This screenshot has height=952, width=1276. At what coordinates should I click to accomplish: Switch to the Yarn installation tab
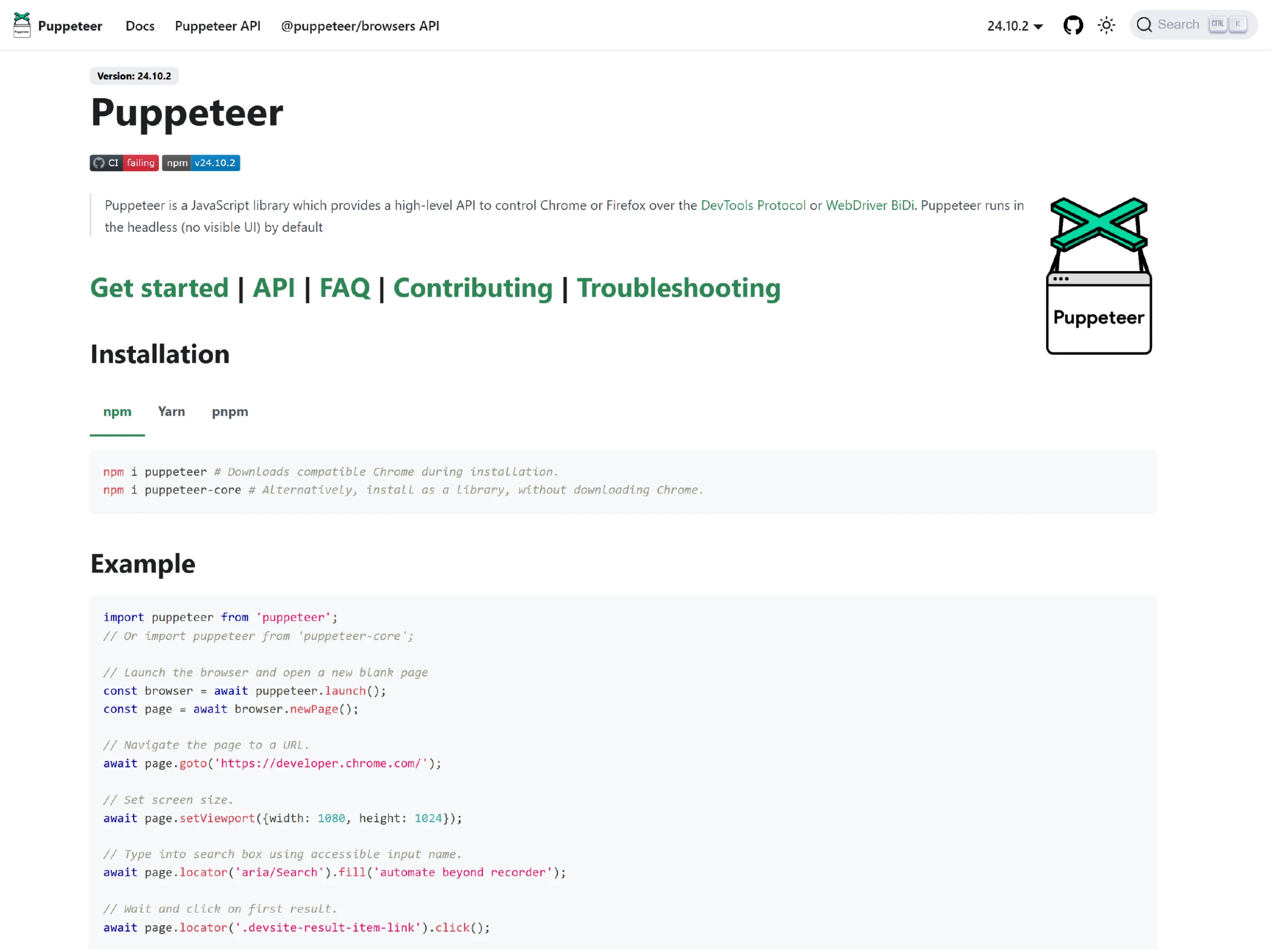[x=172, y=413]
